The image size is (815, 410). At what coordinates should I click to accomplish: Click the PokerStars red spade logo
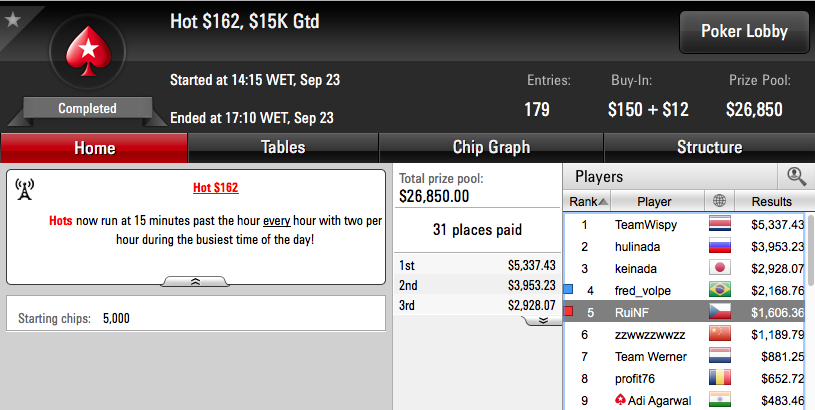click(x=88, y=52)
